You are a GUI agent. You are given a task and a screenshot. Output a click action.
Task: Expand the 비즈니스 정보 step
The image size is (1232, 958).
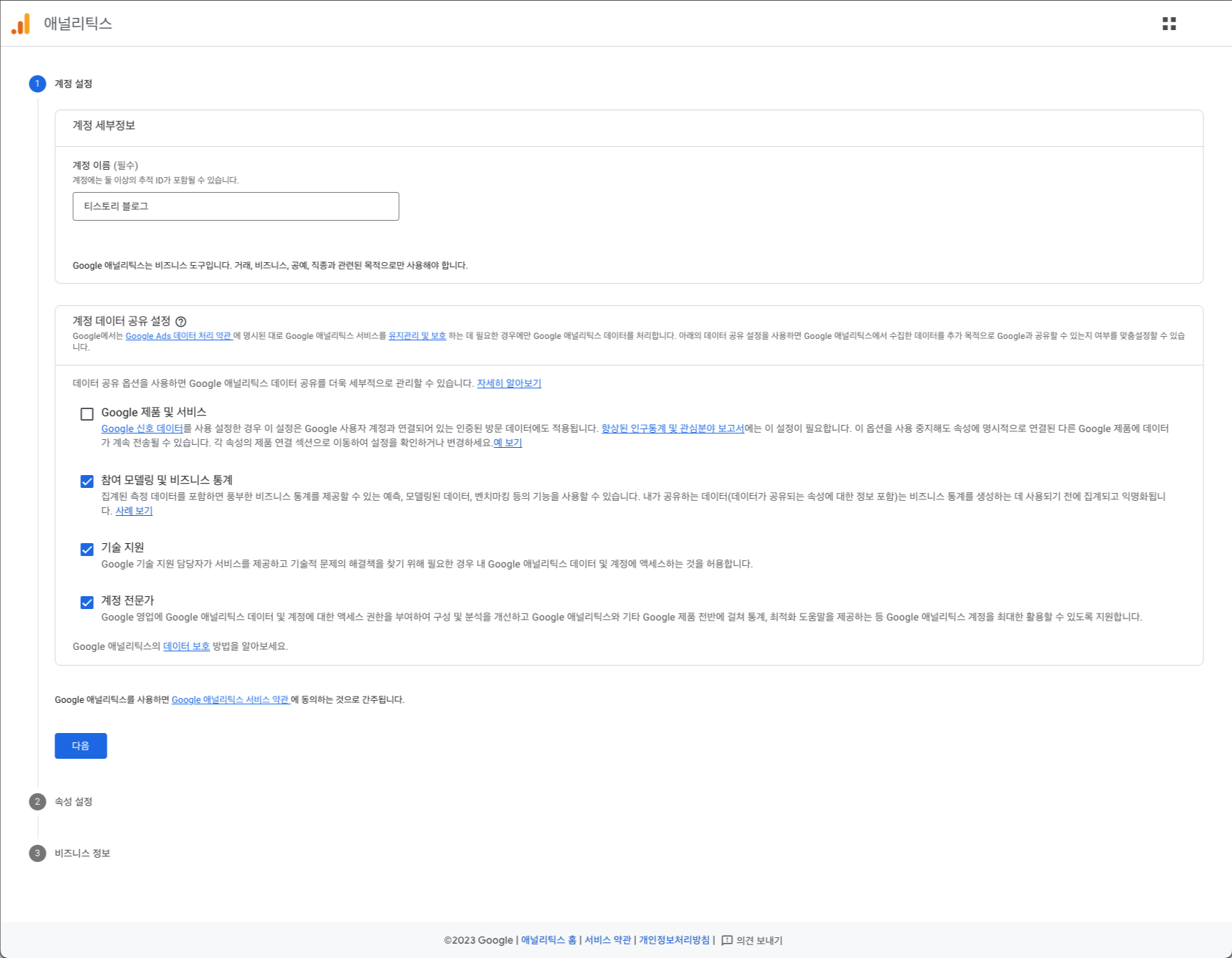(82, 853)
